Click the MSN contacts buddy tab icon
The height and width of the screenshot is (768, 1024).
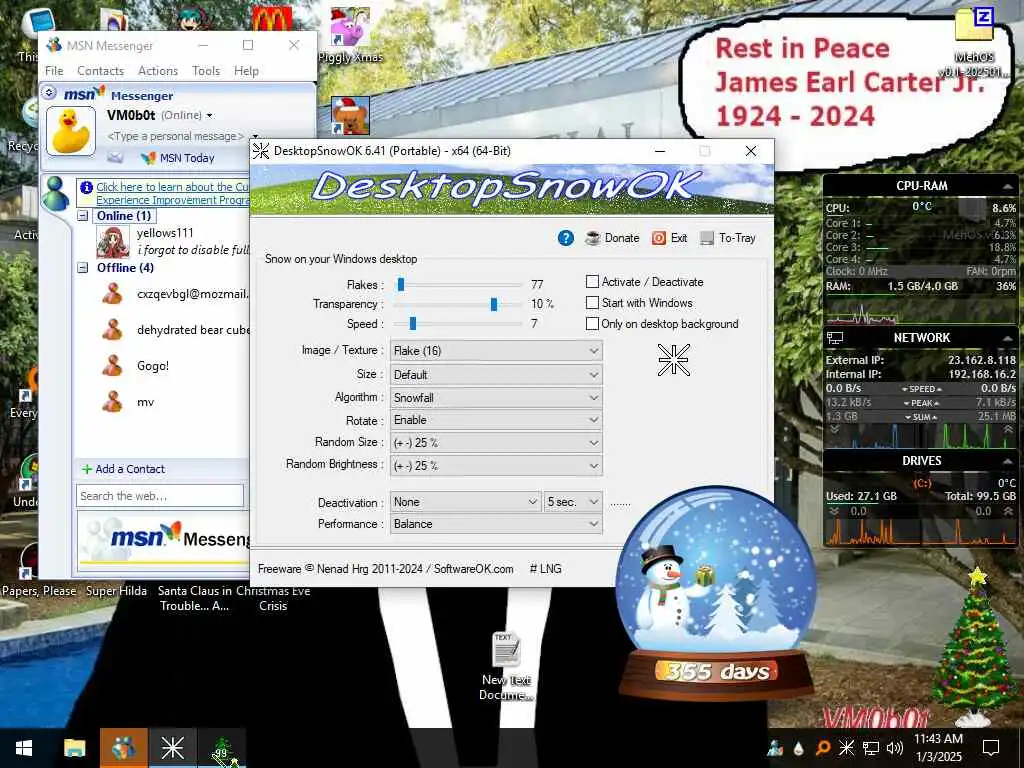tap(55, 193)
